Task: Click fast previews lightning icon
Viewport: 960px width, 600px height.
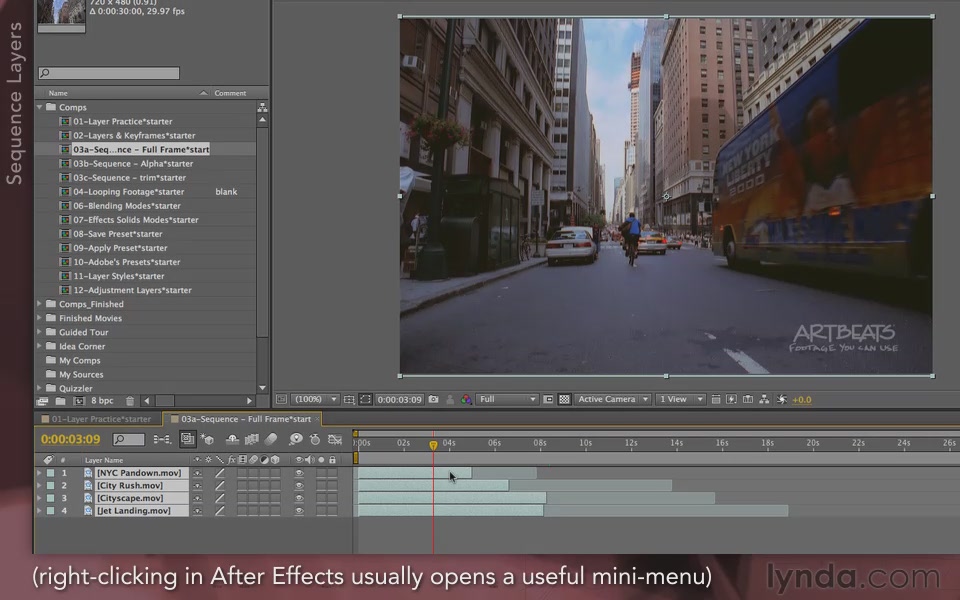Action: click(x=731, y=399)
